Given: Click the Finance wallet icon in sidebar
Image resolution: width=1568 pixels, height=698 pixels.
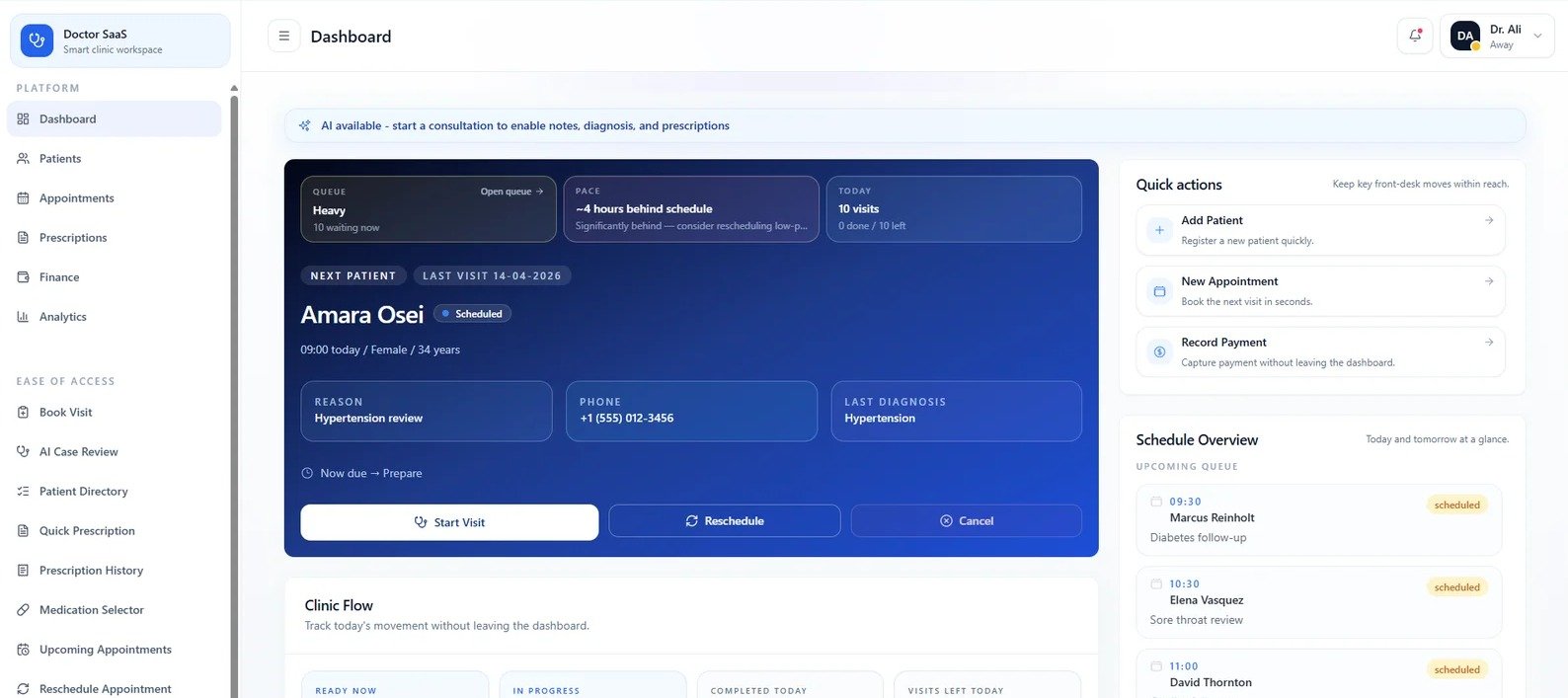Looking at the screenshot, I should click(23, 276).
